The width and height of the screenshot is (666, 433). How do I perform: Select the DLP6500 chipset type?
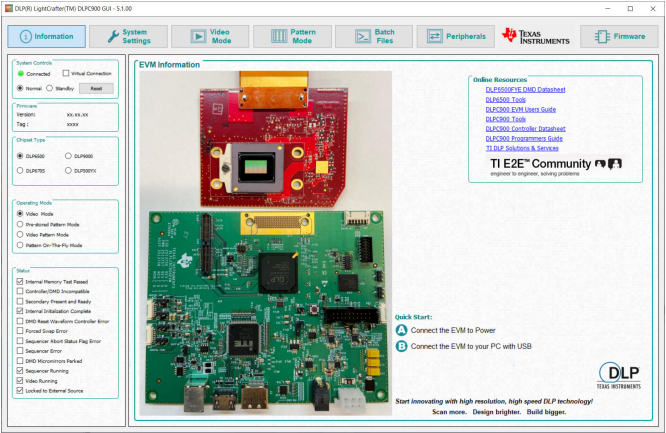[x=20, y=156]
